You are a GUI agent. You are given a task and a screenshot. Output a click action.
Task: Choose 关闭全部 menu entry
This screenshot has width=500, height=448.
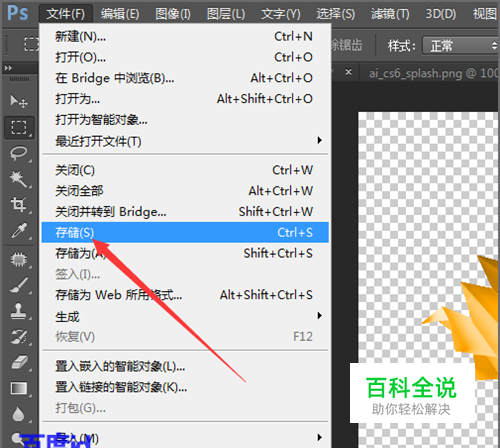pyautogui.click(x=185, y=191)
